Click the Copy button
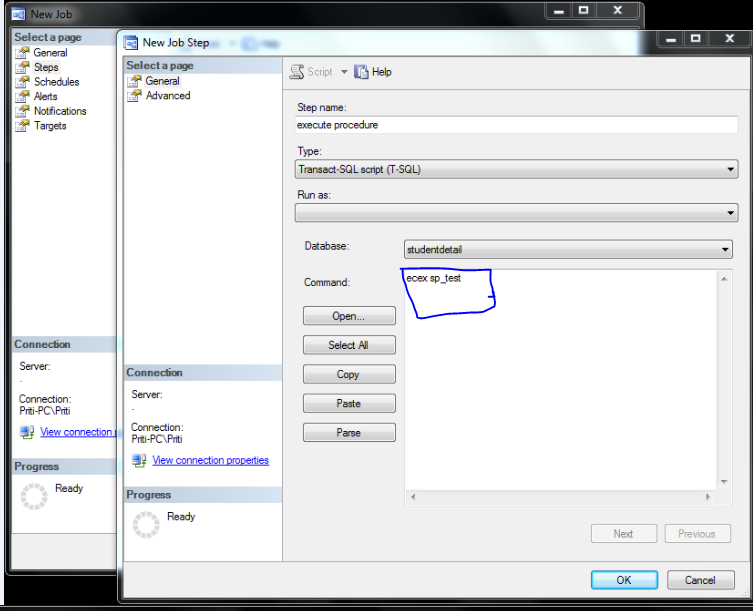 (x=349, y=374)
